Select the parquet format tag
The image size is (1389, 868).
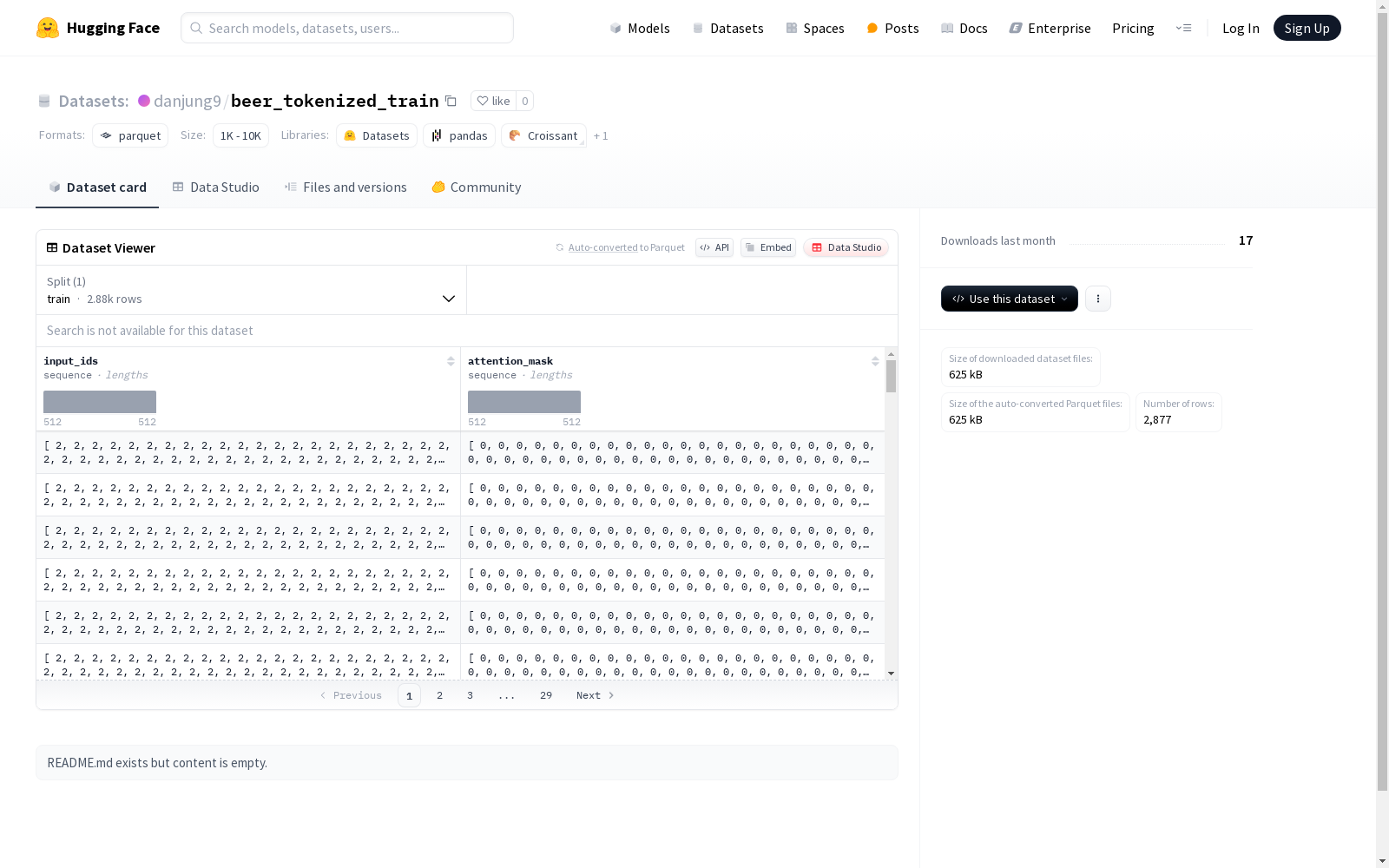coord(130,135)
